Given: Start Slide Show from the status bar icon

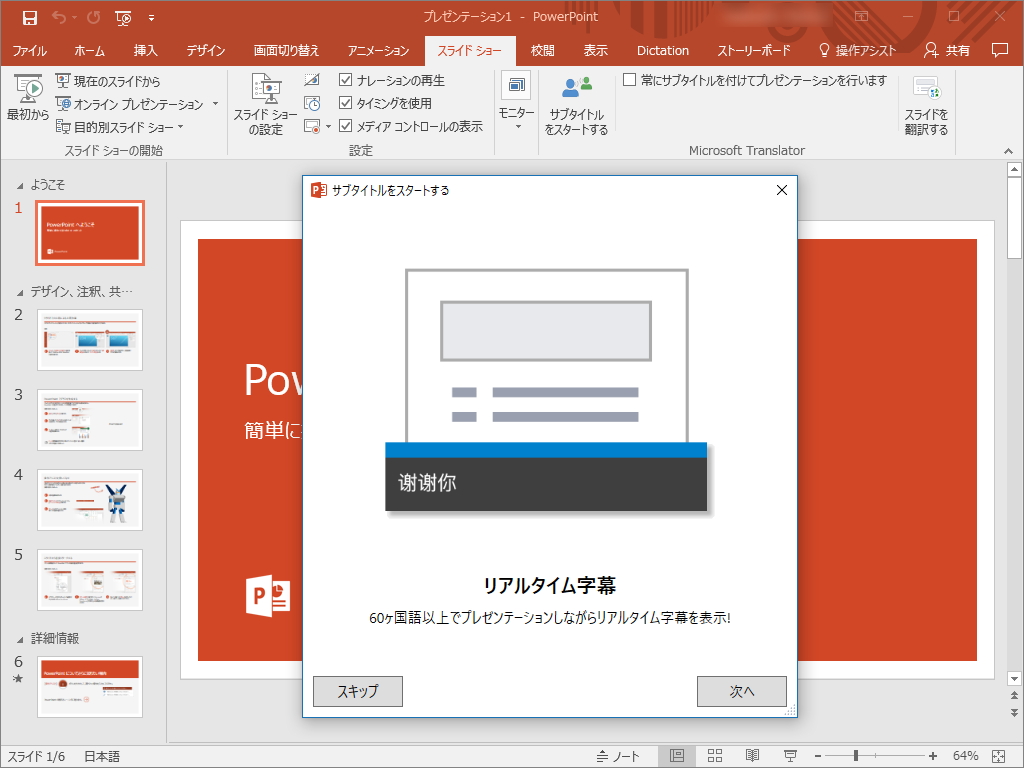Looking at the screenshot, I should tap(790, 756).
